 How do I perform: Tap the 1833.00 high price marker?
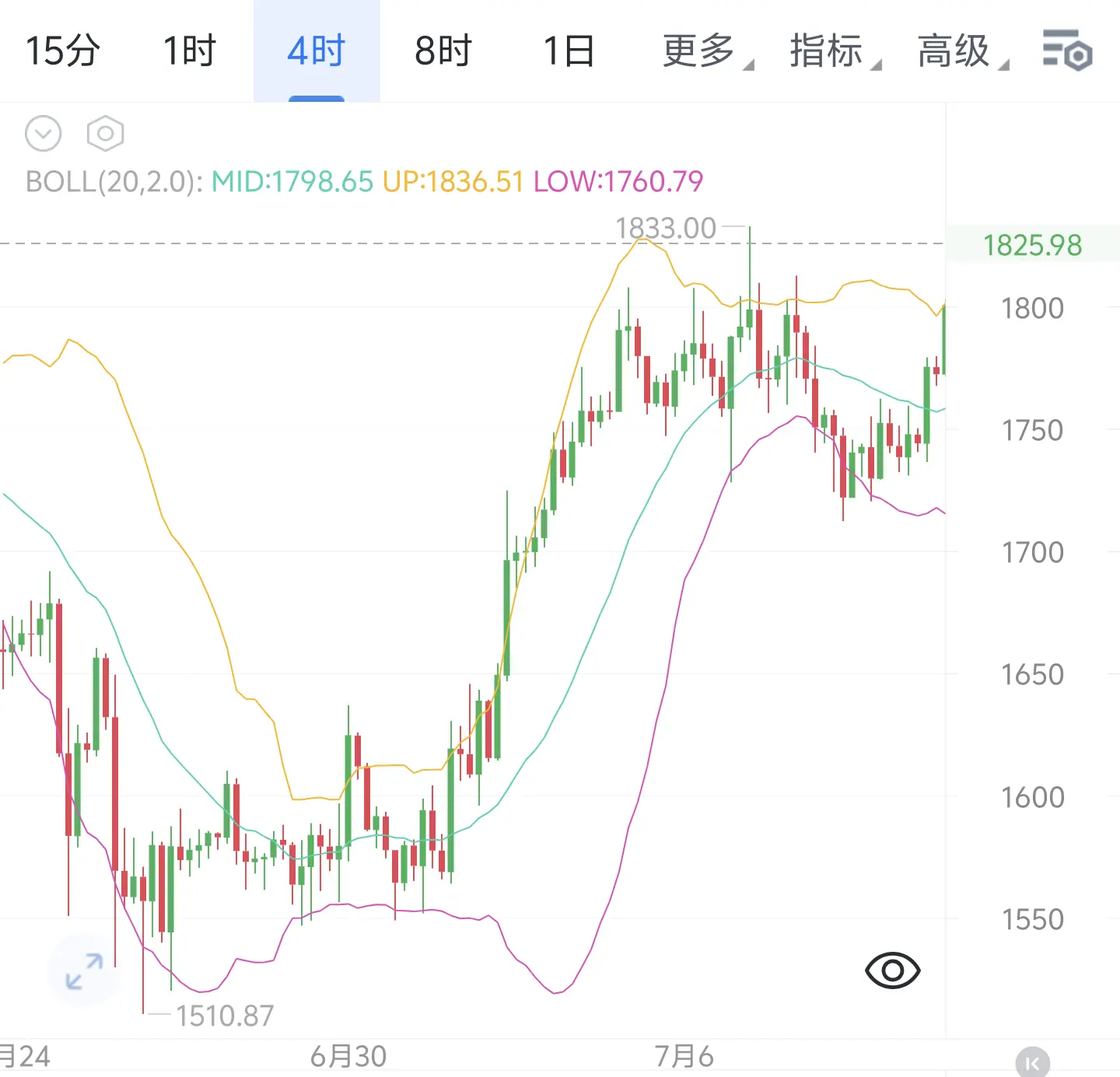coord(666,228)
